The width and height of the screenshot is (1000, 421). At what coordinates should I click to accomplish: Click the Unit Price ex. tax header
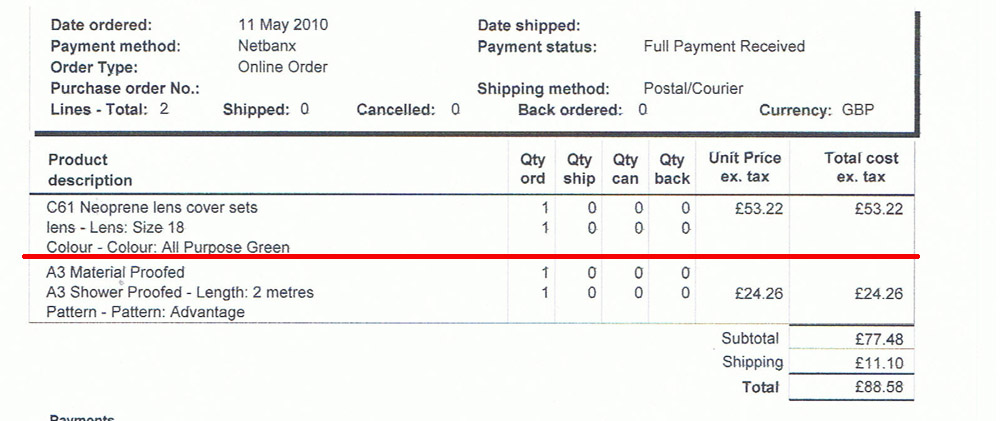(x=745, y=168)
